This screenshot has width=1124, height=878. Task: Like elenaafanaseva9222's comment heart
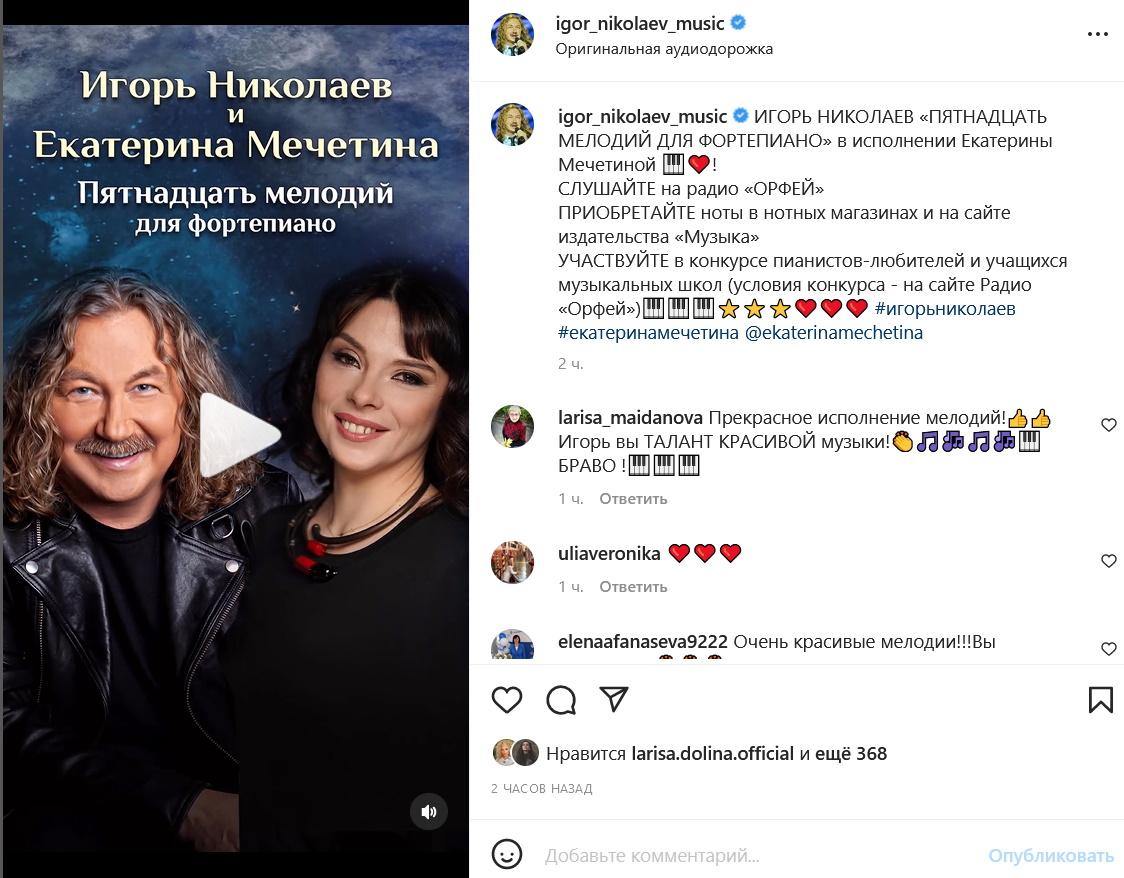[1108, 649]
